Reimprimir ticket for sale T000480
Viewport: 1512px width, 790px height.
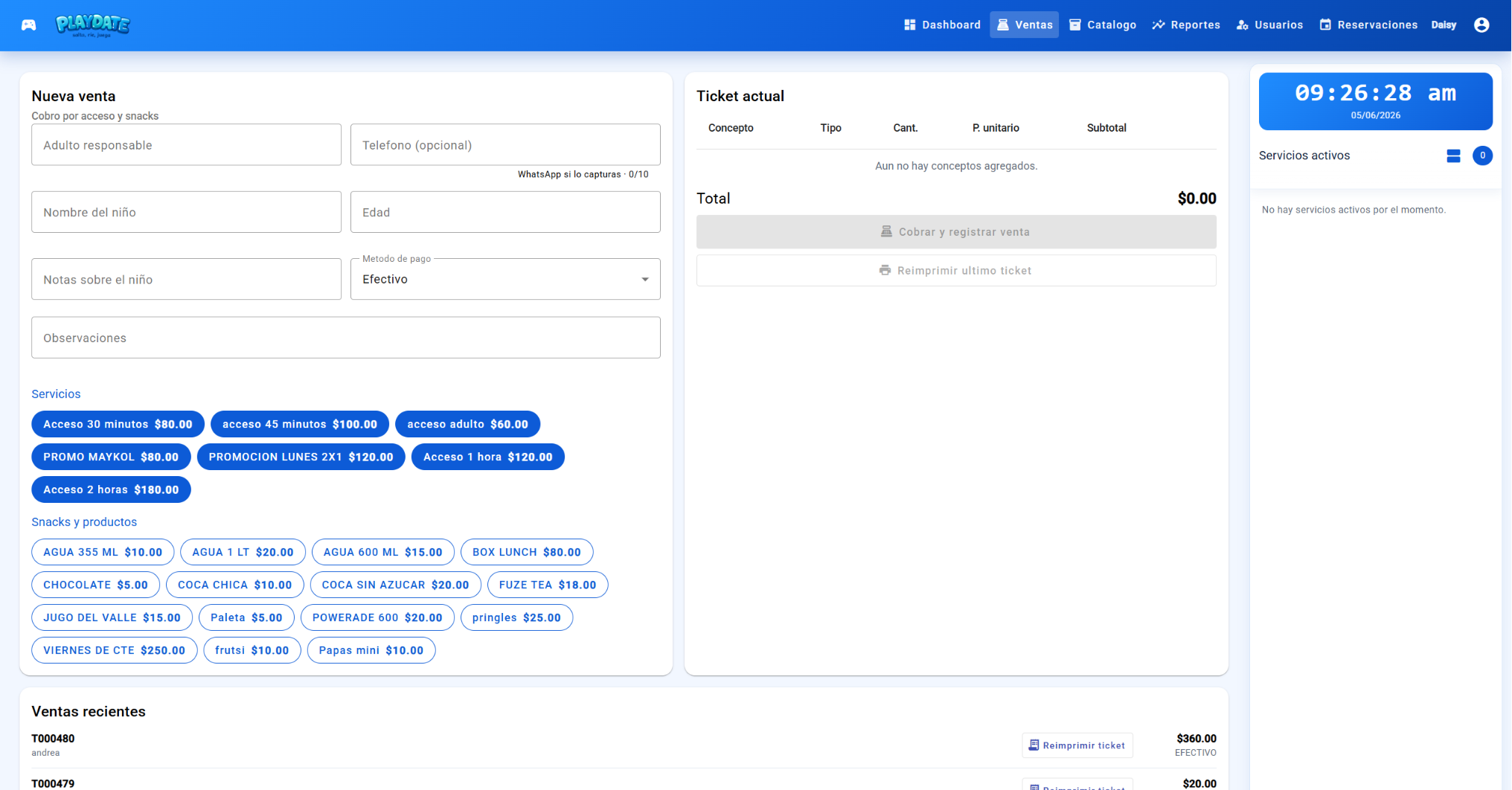[1077, 745]
